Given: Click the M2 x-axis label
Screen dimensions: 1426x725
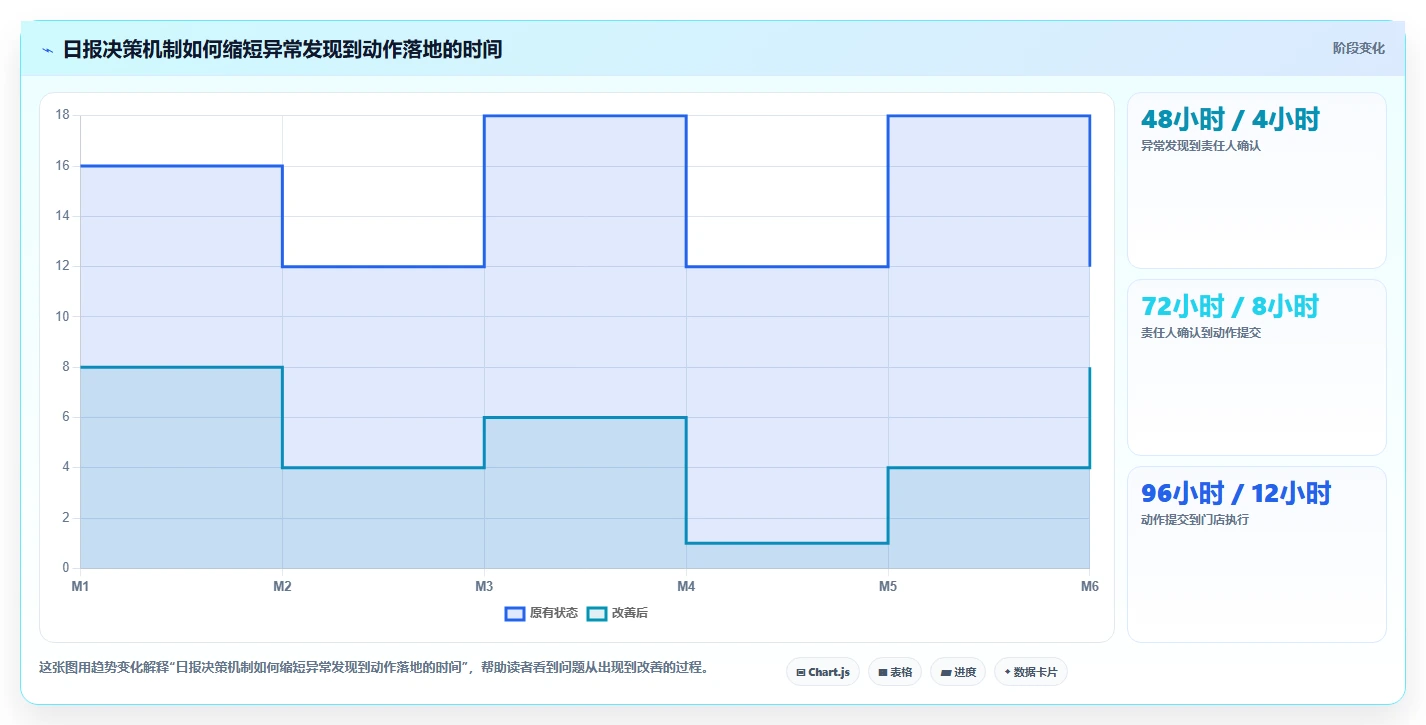Looking at the screenshot, I should 282,587.
